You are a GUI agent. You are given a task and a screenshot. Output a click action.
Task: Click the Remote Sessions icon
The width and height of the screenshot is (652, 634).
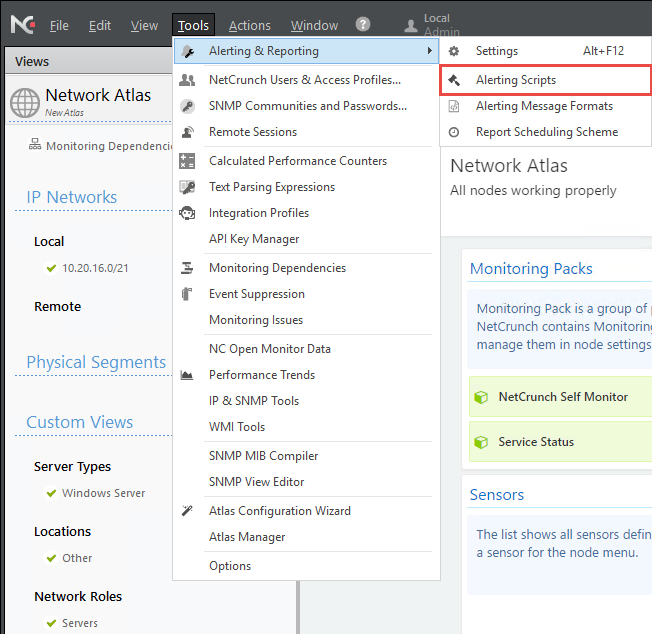click(188, 132)
